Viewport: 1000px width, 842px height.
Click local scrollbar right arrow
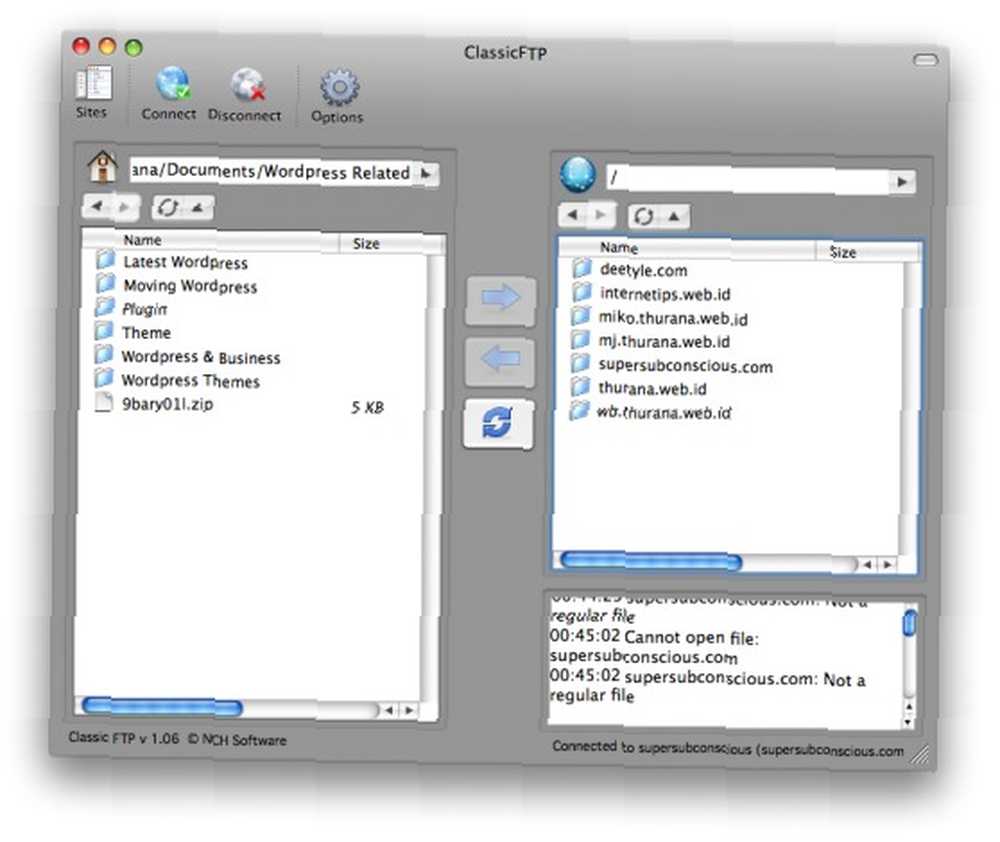(x=409, y=710)
